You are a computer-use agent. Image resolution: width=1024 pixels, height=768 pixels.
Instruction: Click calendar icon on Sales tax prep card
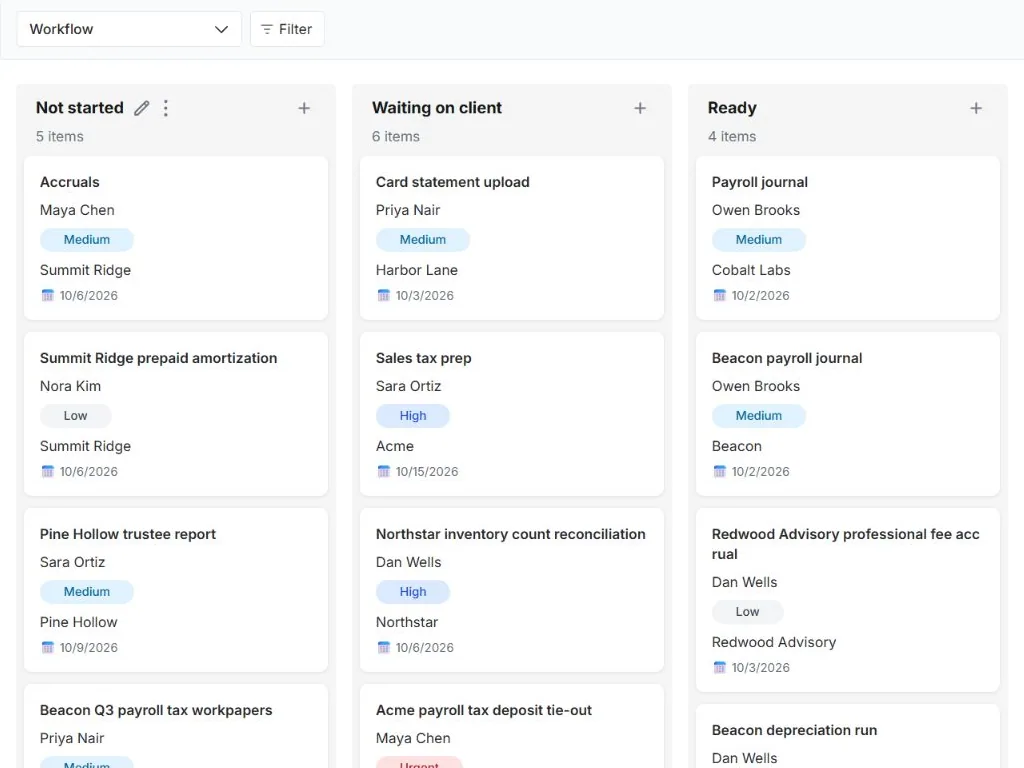pyautogui.click(x=383, y=472)
